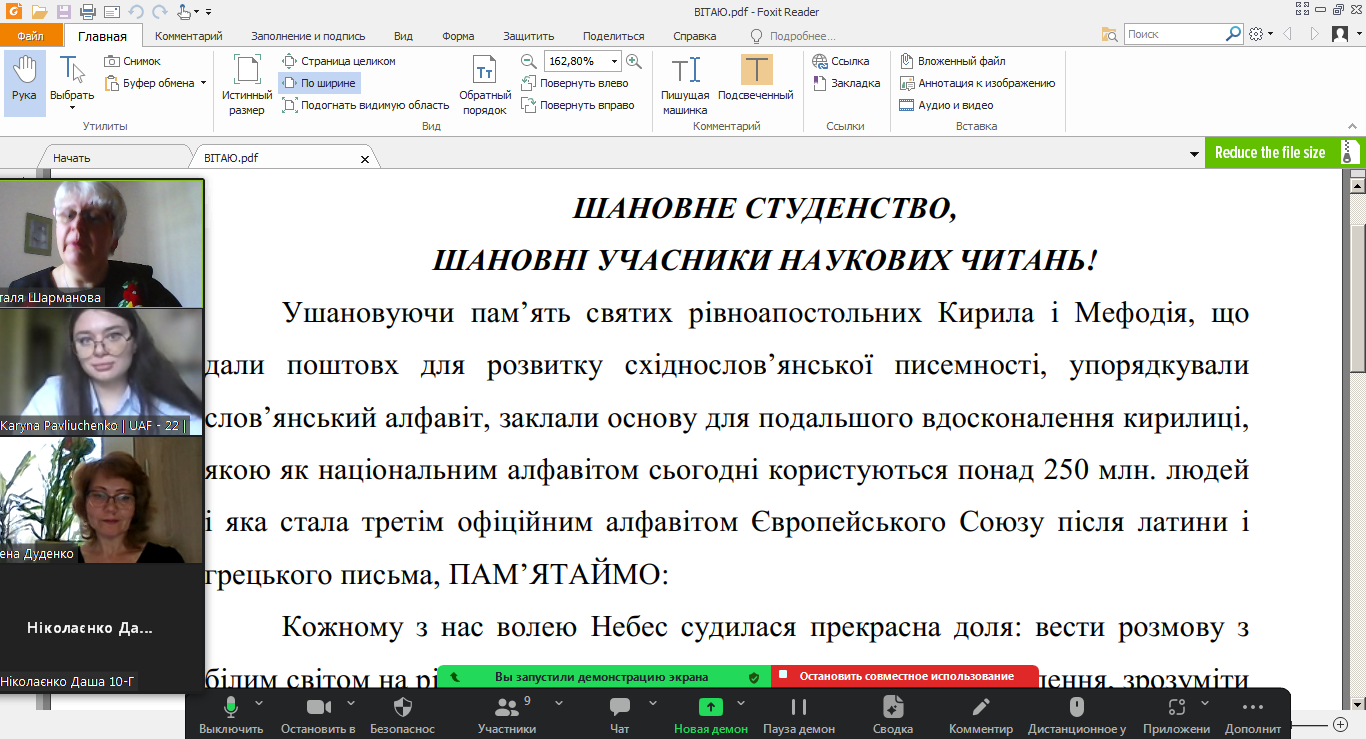
Task: Click Остановить совместное использование button
Action: click(x=905, y=676)
